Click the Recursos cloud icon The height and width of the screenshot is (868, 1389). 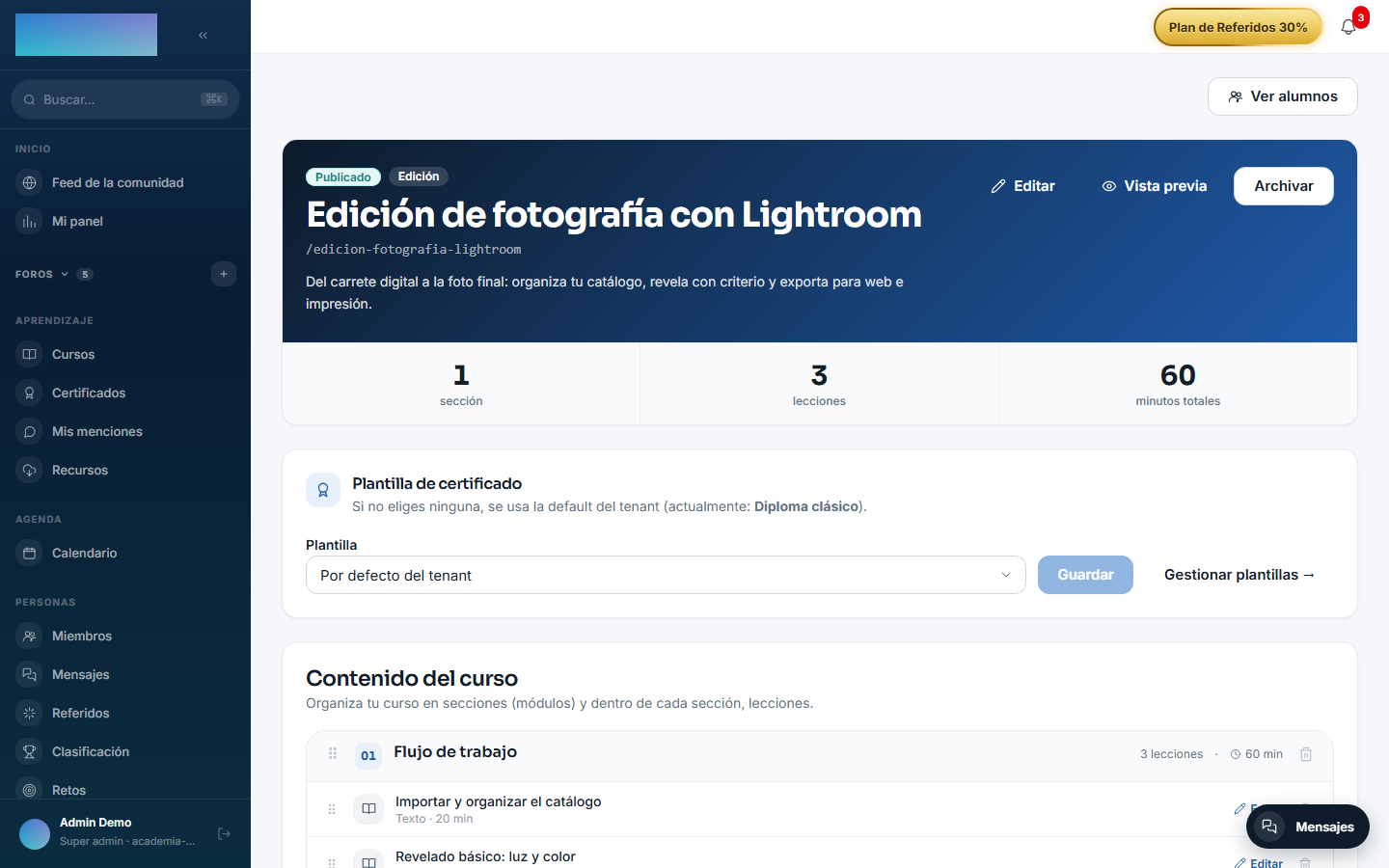coord(30,470)
